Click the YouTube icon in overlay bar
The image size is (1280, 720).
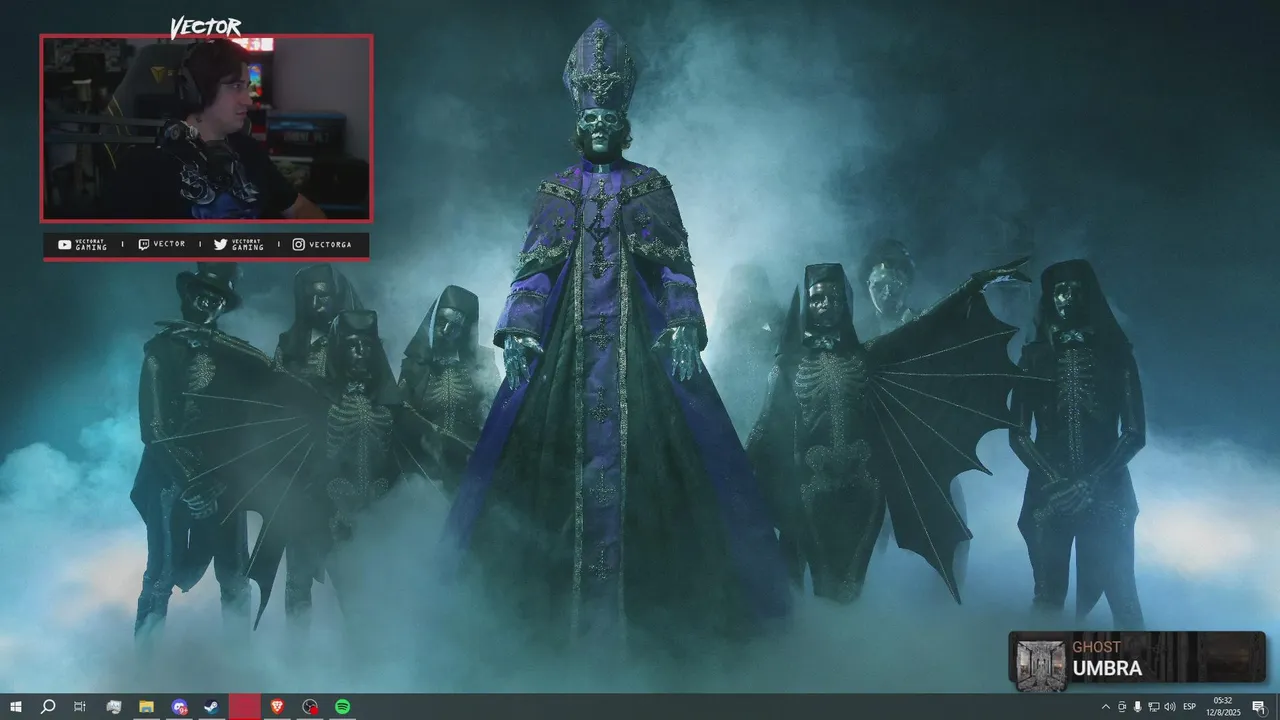(64, 244)
